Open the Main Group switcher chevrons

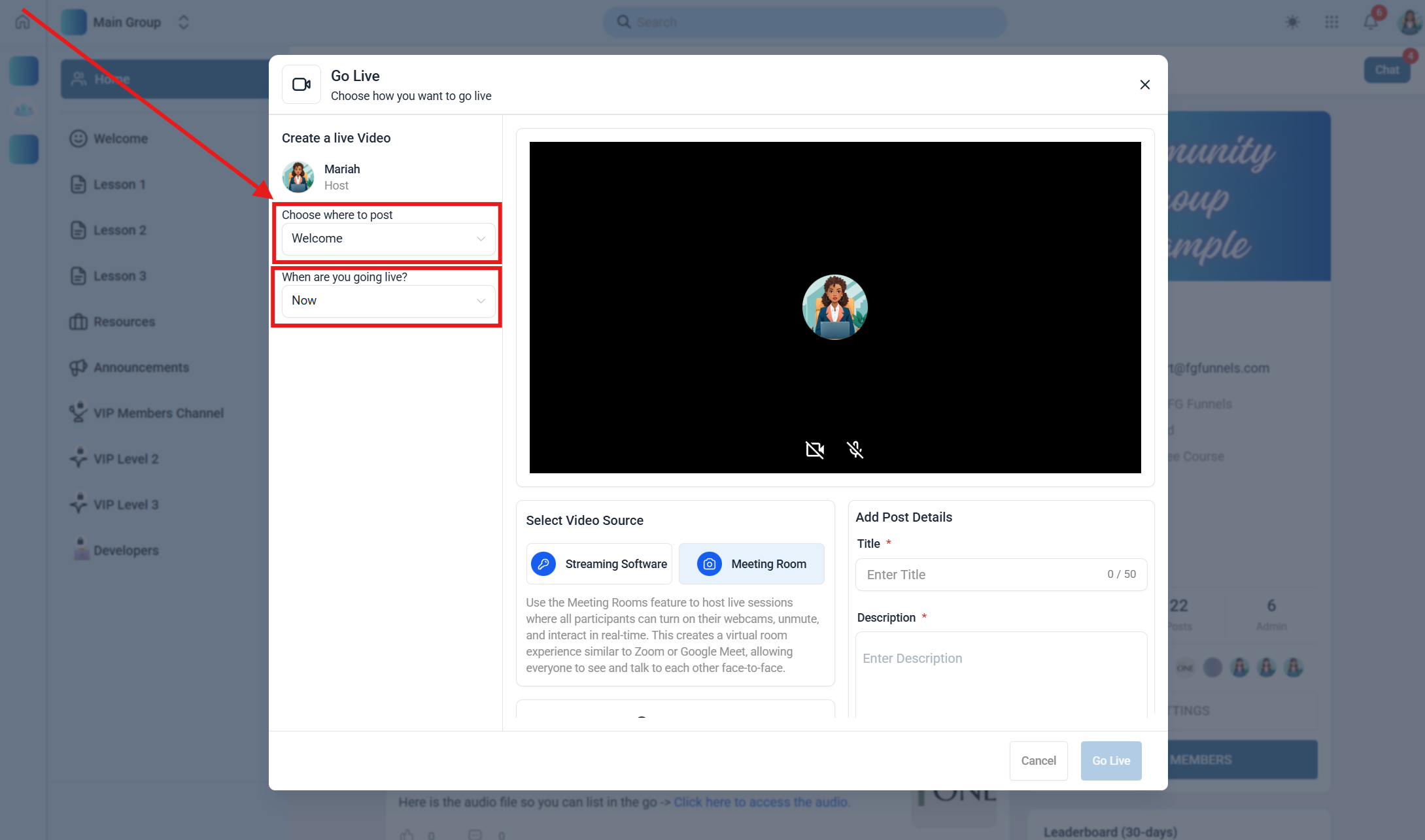(x=184, y=22)
